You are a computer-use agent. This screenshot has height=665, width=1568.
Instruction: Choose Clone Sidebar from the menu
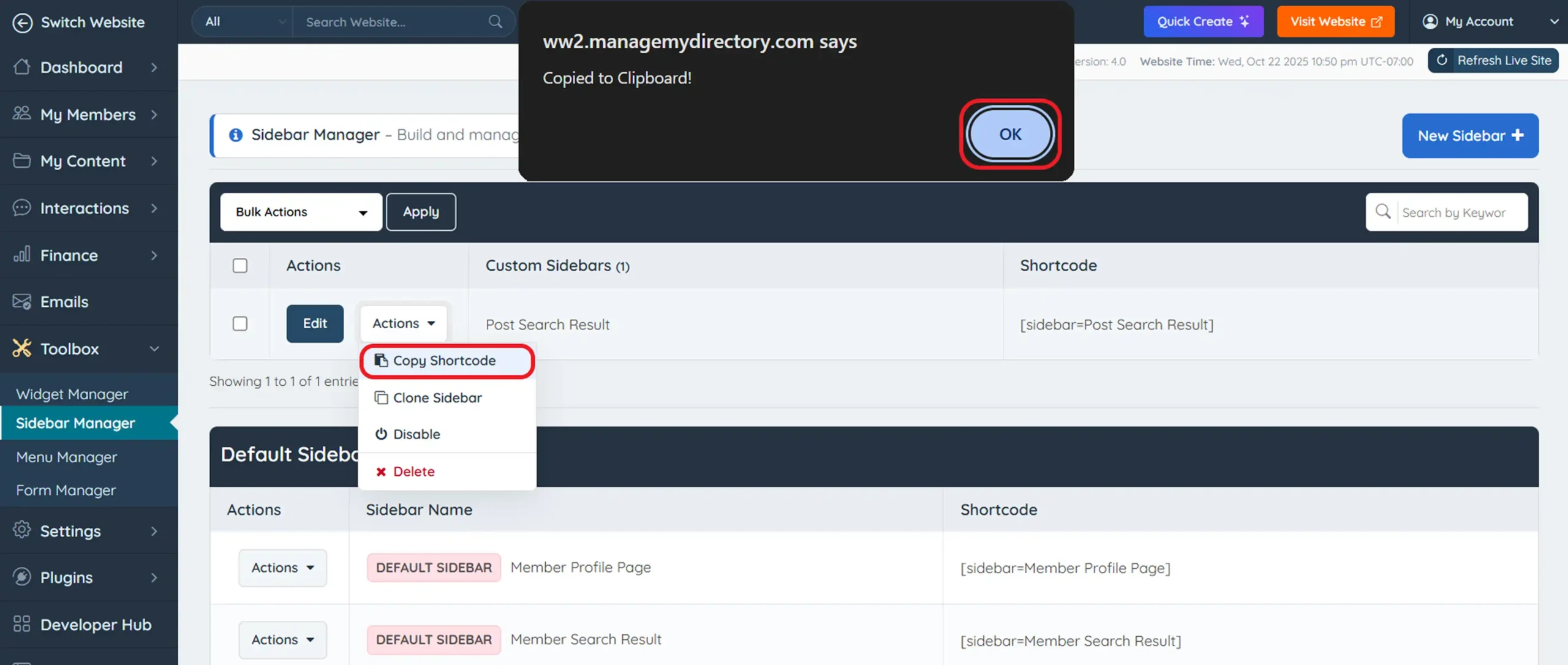coord(437,397)
